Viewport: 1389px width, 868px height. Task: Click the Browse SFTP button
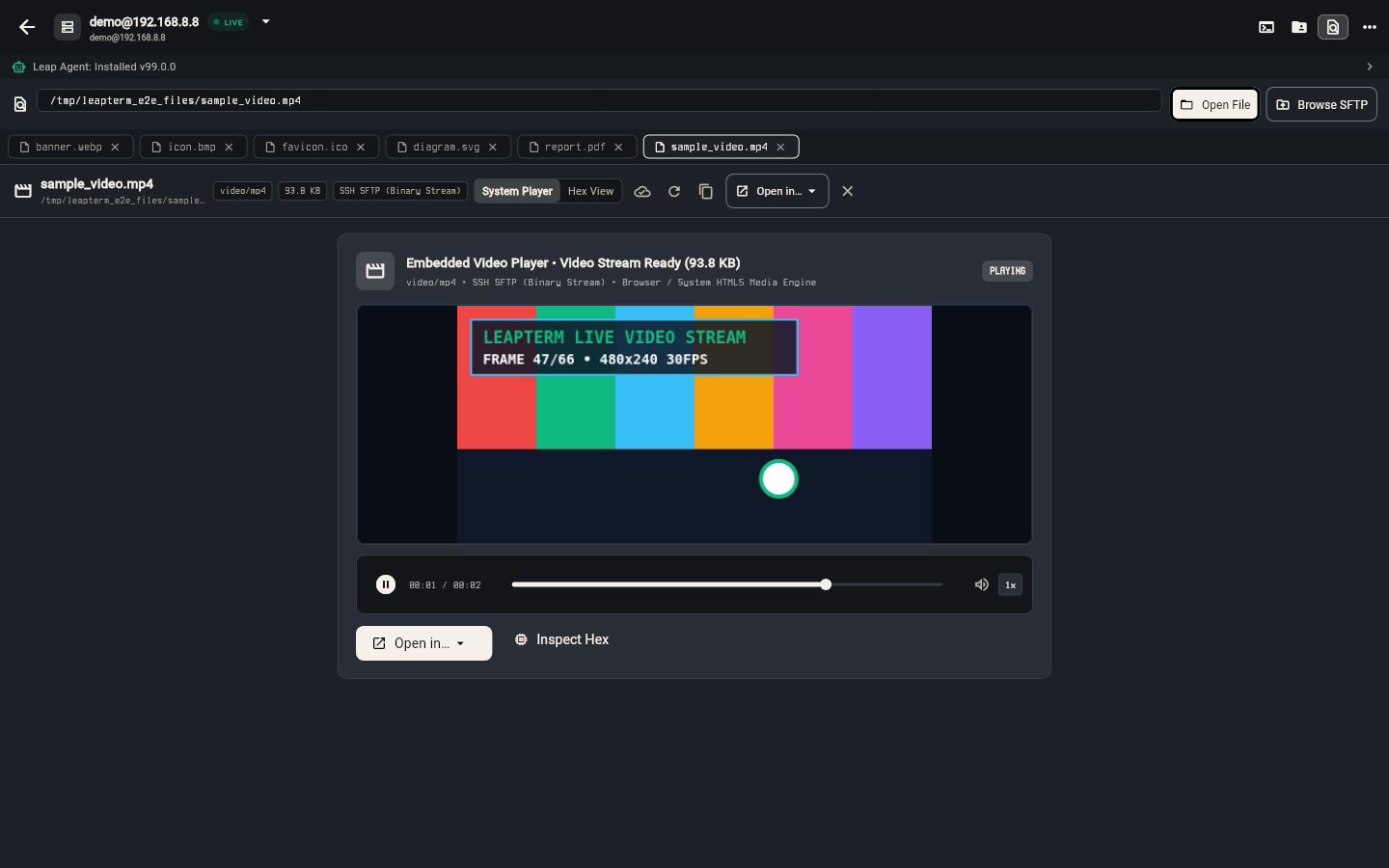pyautogui.click(x=1321, y=104)
